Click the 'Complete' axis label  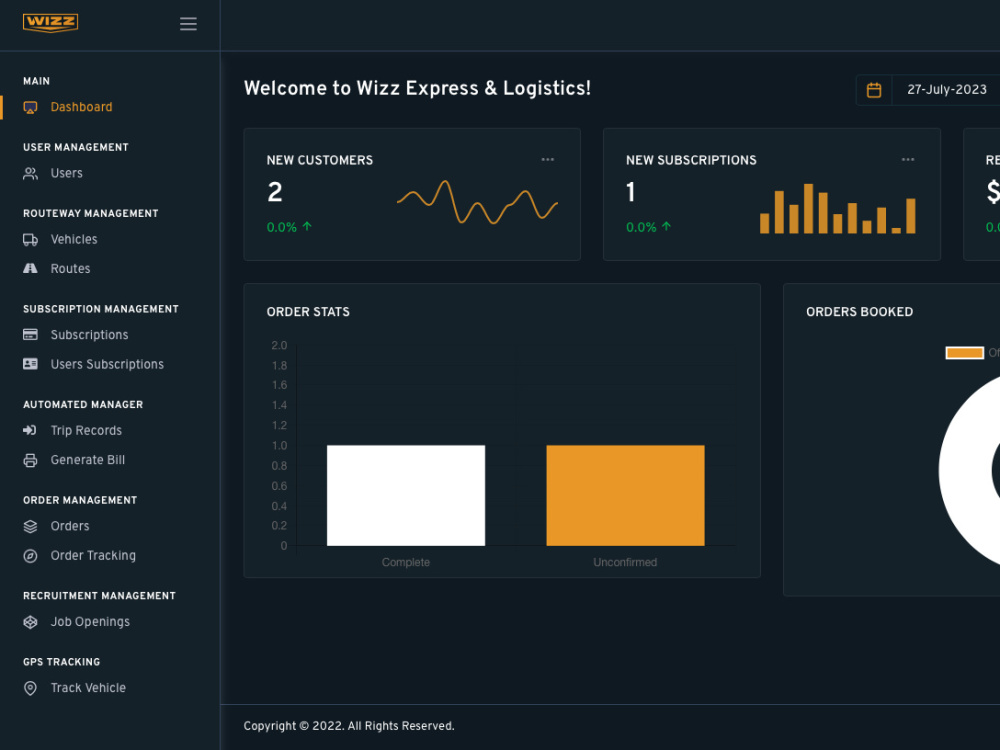coord(406,562)
